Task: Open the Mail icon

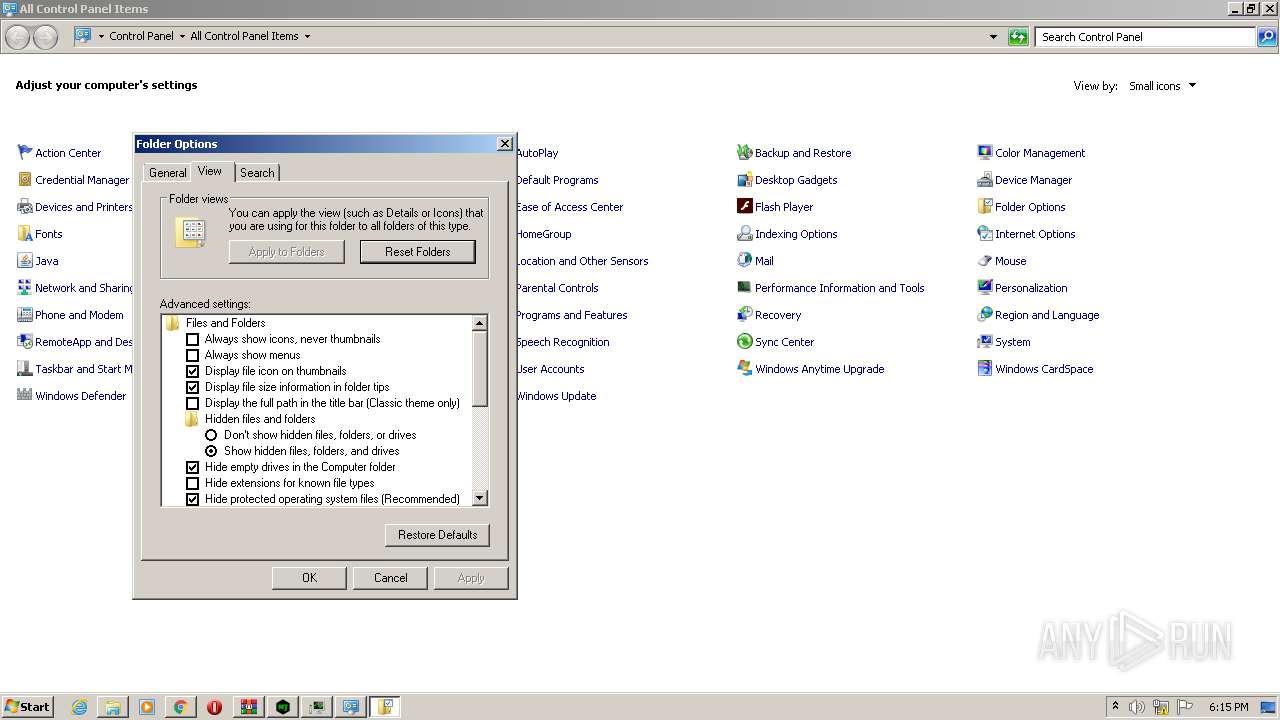Action: (744, 260)
